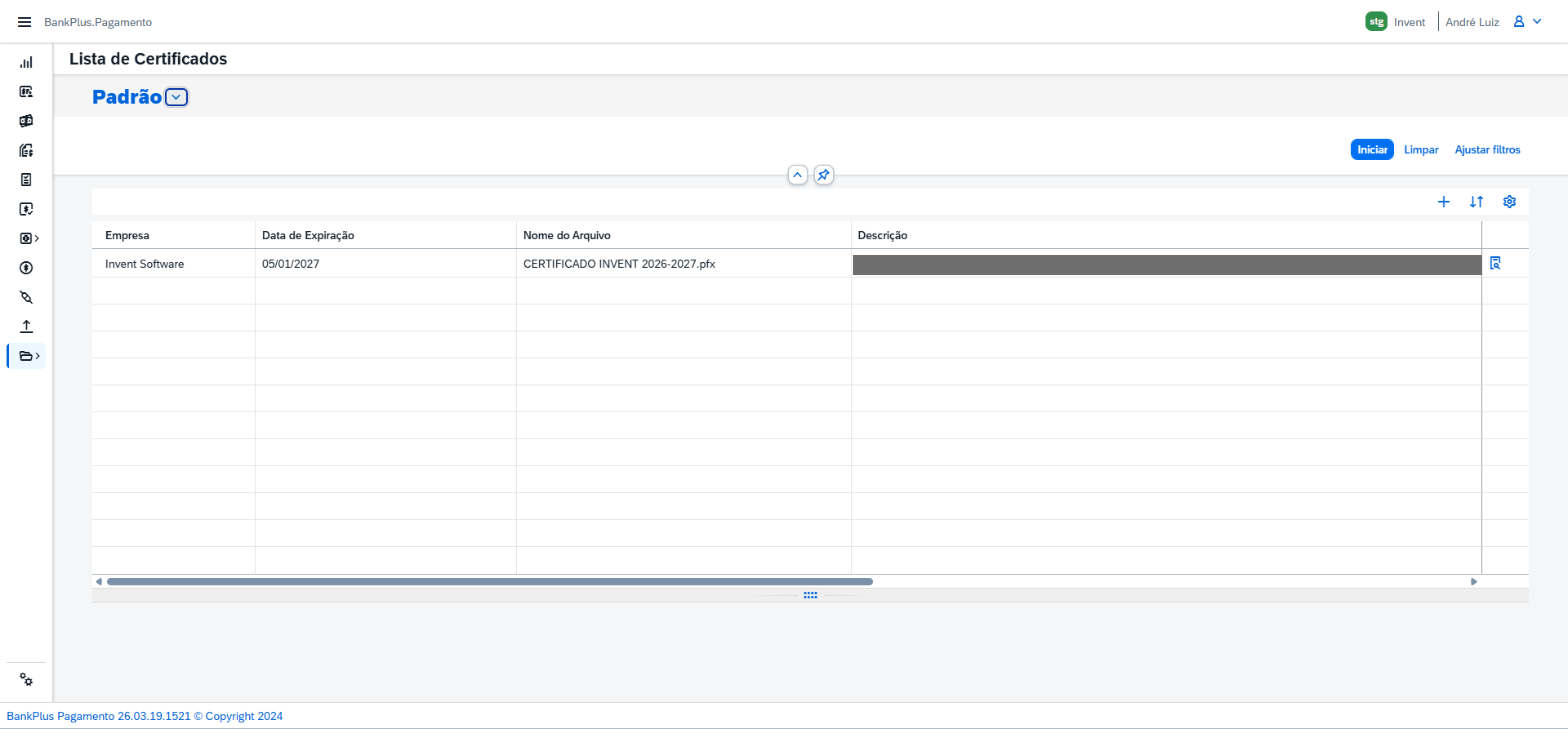
Task: Open the dollar coin sidebar icon
Action: 26,268
